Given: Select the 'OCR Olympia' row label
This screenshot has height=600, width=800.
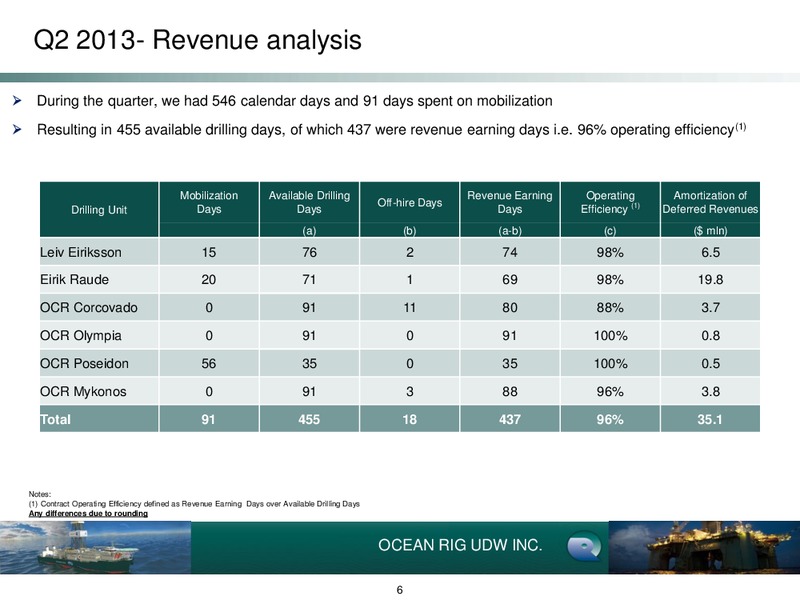Looking at the screenshot, I should (x=81, y=336).
